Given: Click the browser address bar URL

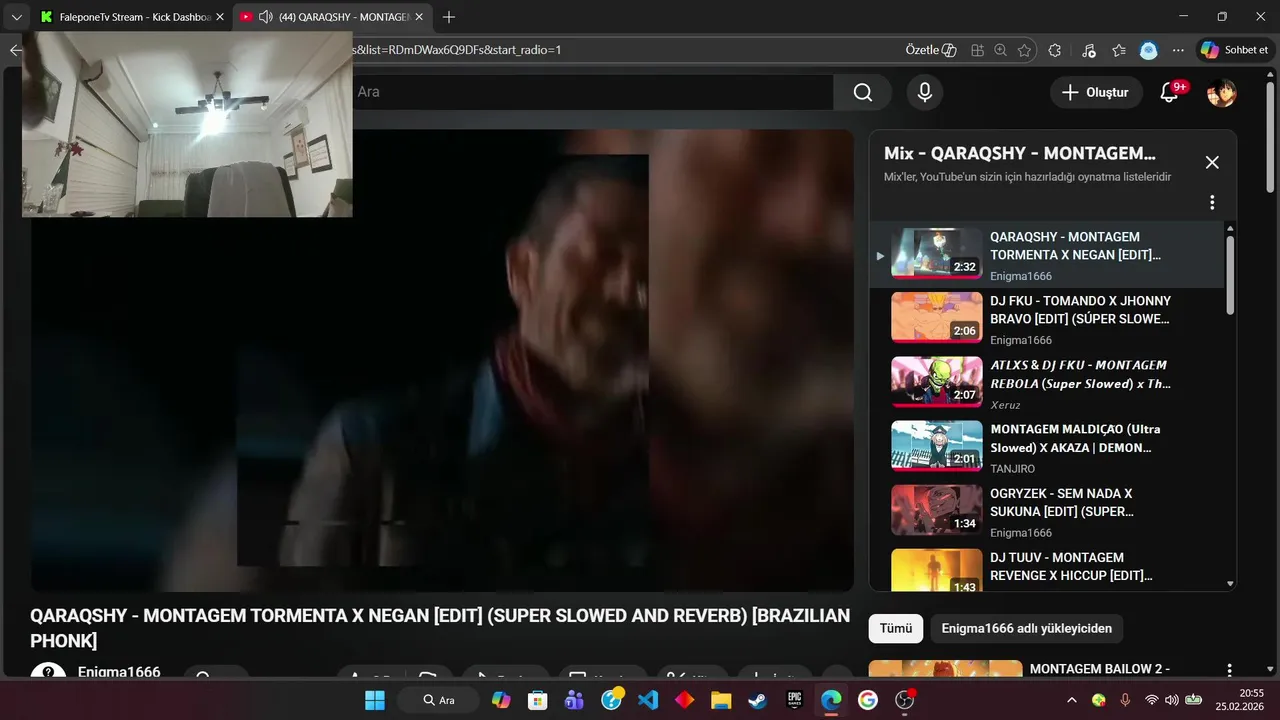Looking at the screenshot, I should [x=620, y=50].
